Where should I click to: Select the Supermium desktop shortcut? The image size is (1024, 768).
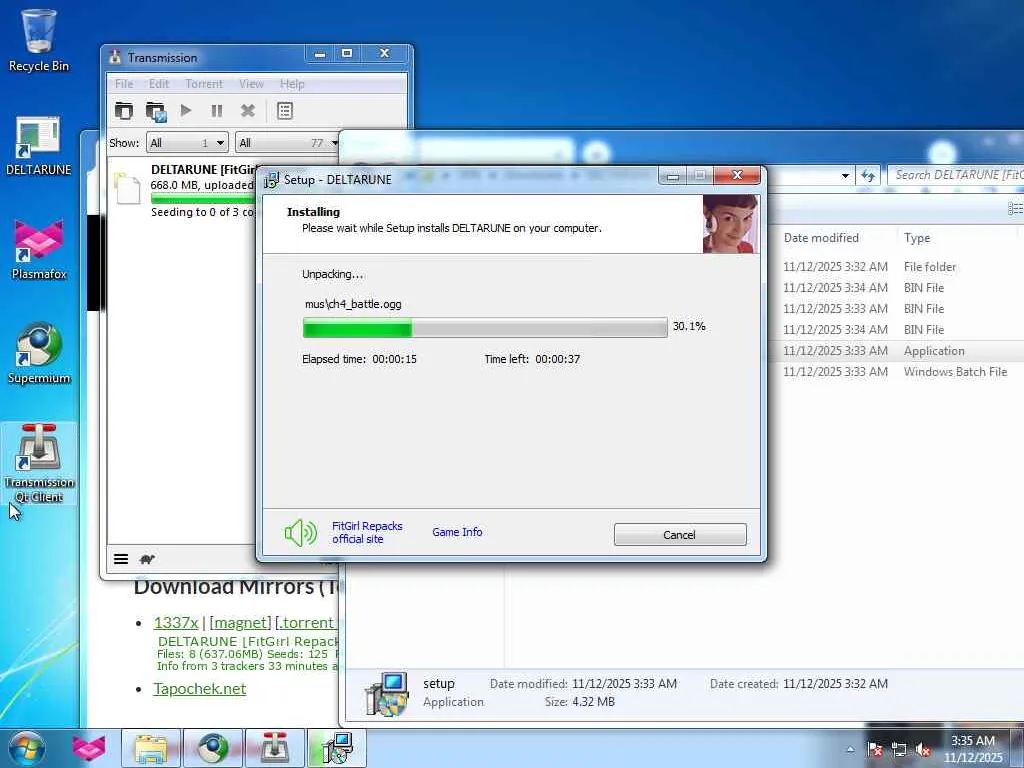coord(39,354)
